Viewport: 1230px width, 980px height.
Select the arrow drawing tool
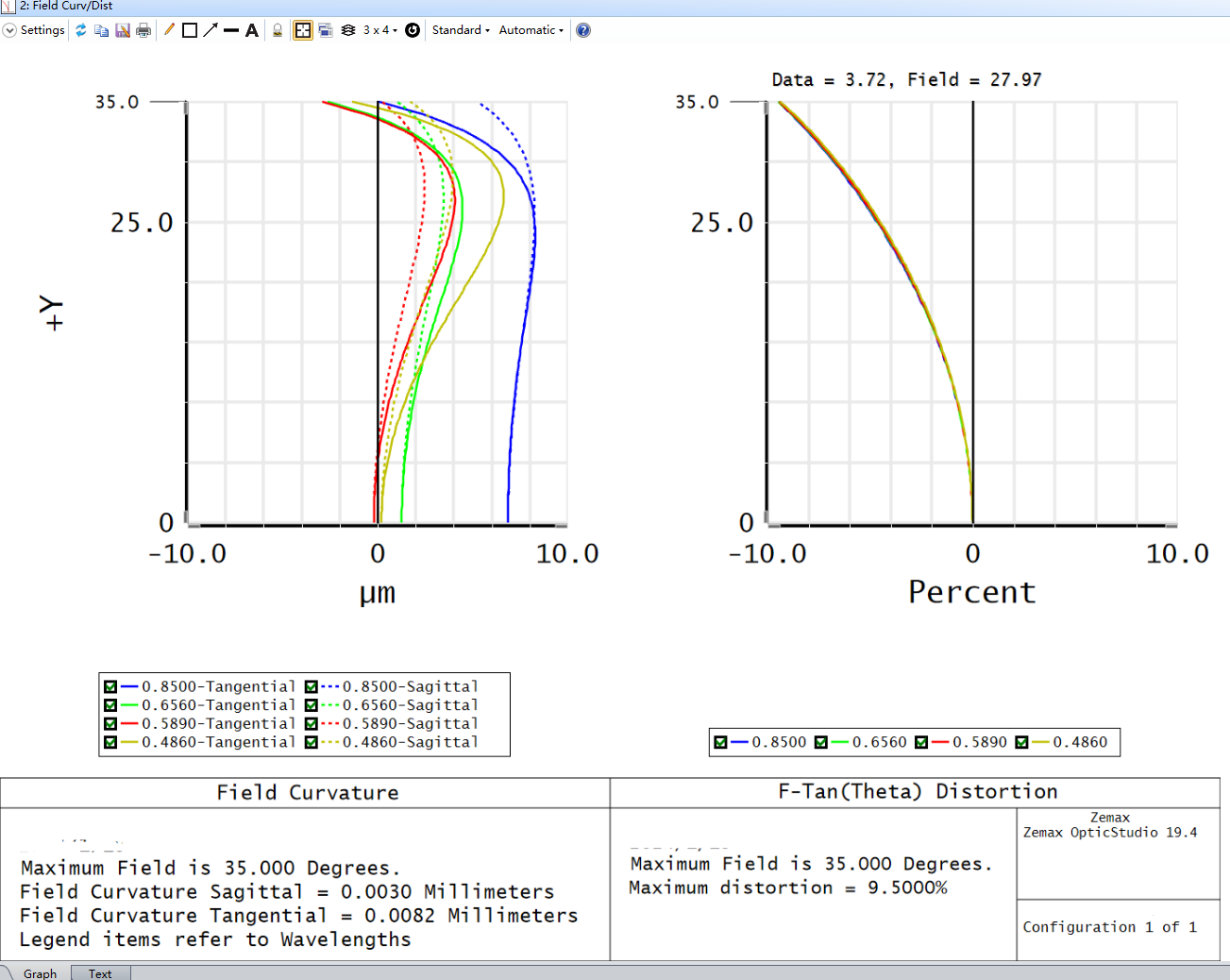[211, 30]
